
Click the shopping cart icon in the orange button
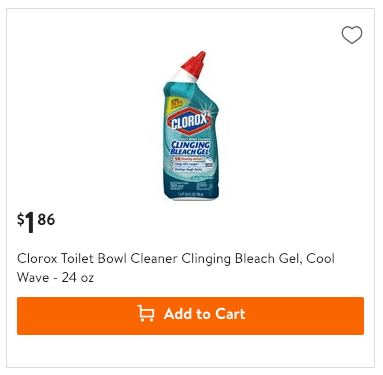pyautogui.click(x=146, y=313)
